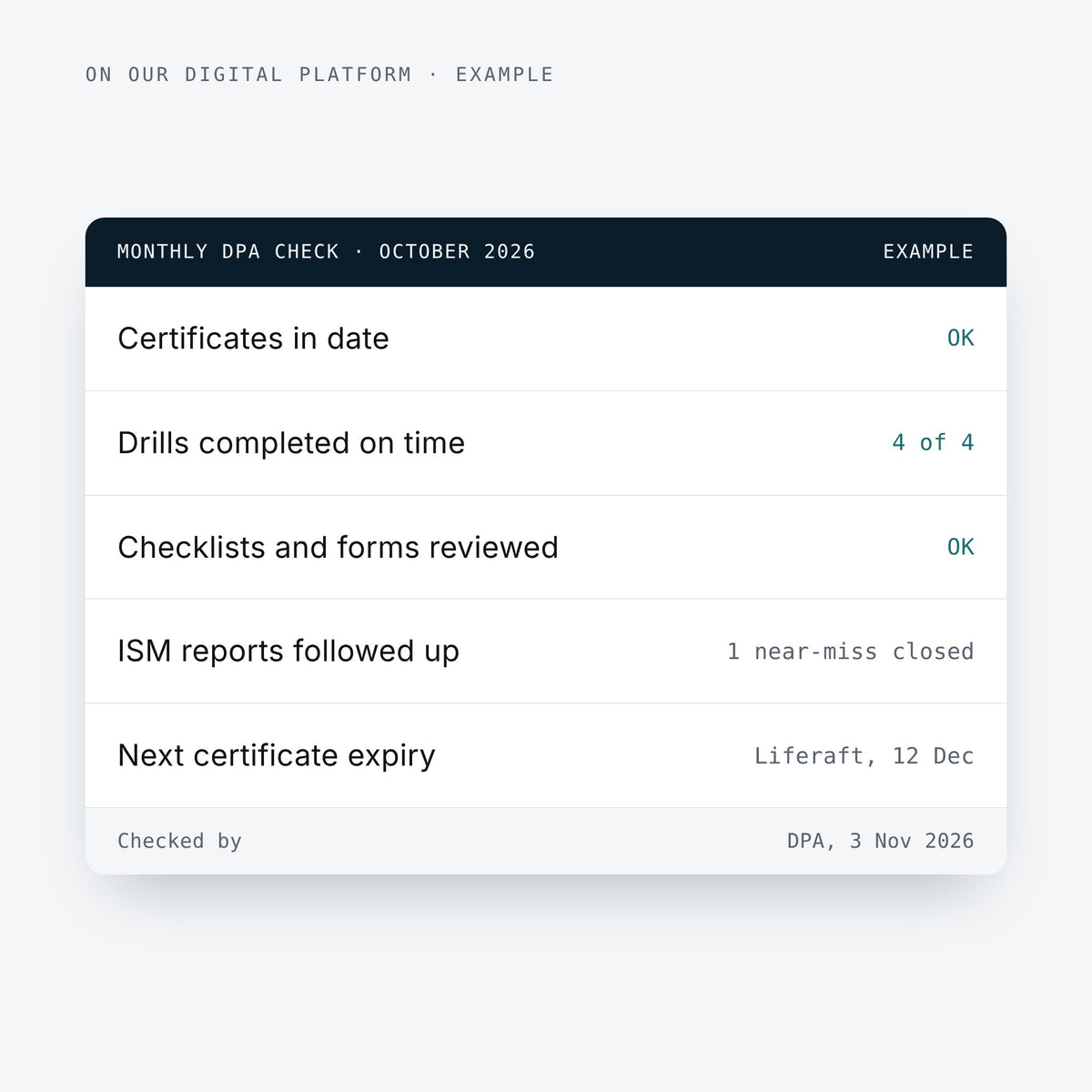
Task: Click the Certificates in date row label
Action: point(253,339)
